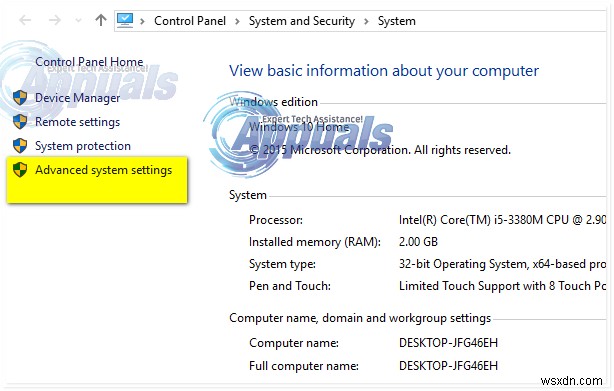Click the computer icon in address bar

tap(125, 20)
